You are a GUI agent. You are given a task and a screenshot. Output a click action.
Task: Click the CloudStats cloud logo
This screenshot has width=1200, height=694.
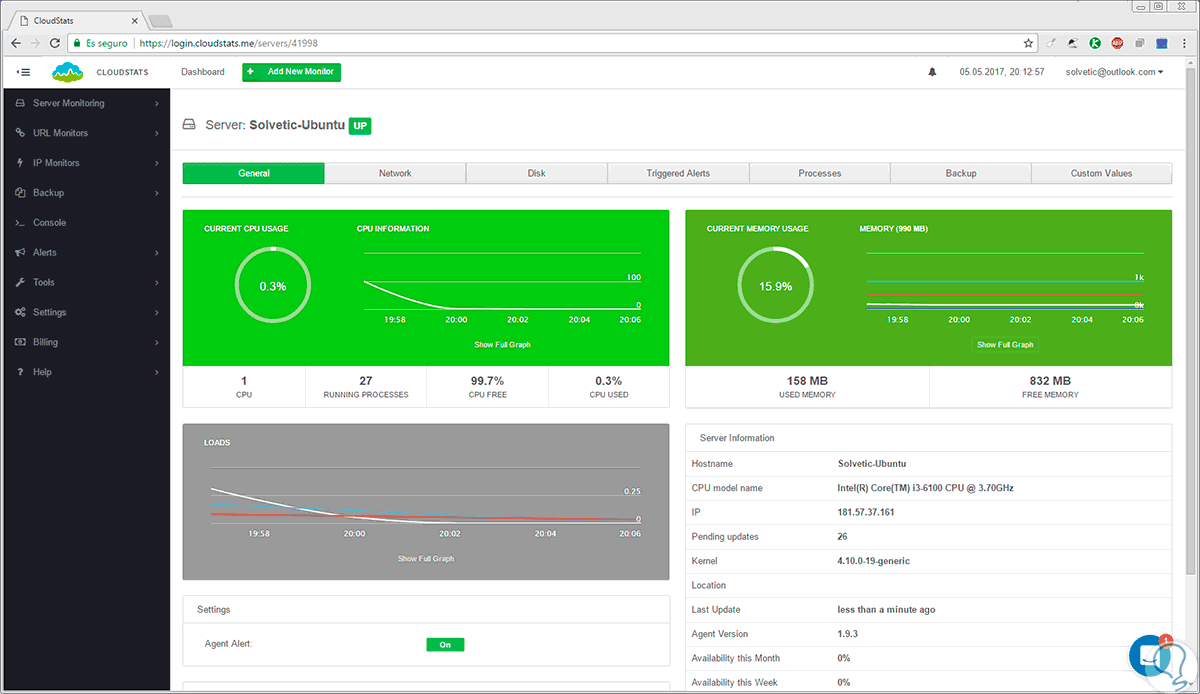pyautogui.click(x=67, y=72)
